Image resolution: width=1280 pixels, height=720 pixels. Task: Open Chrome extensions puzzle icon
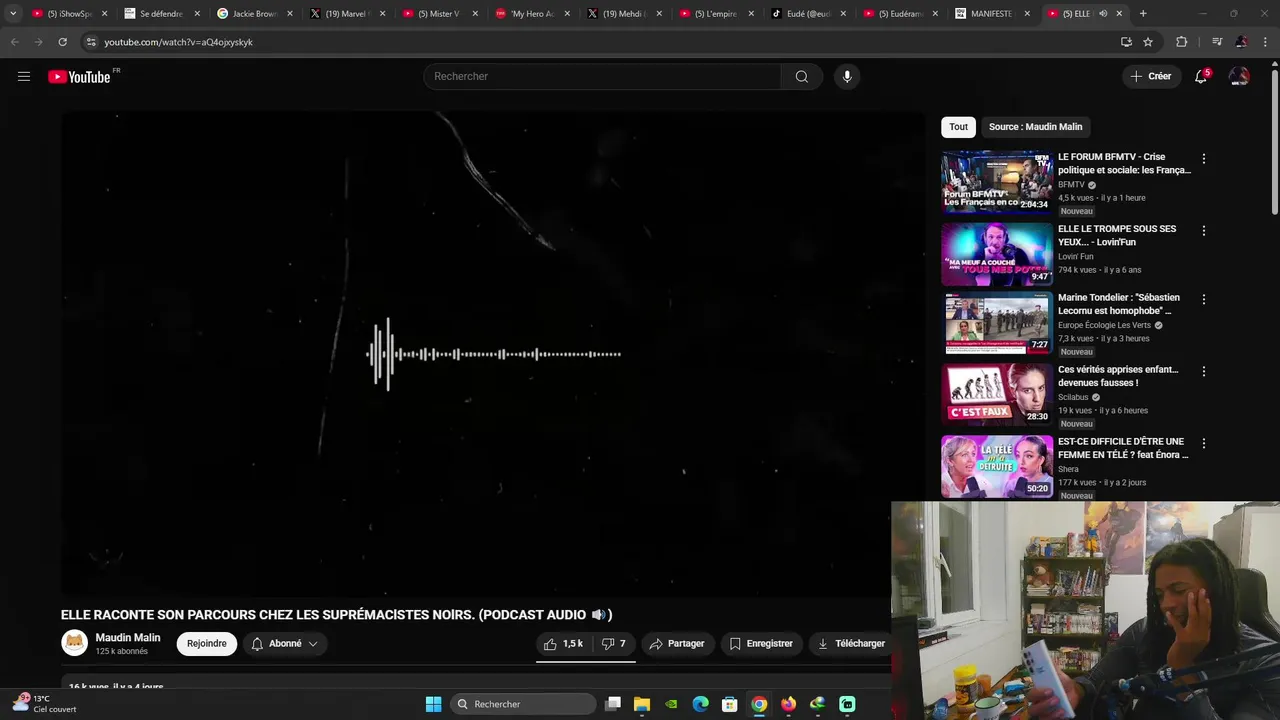1182,42
